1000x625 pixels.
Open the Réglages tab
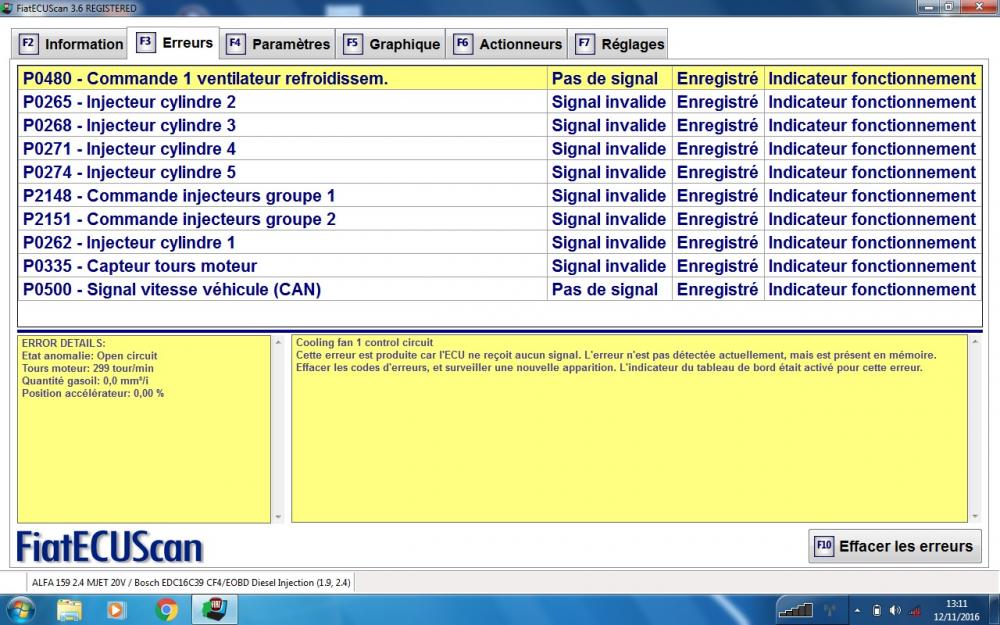pos(617,44)
